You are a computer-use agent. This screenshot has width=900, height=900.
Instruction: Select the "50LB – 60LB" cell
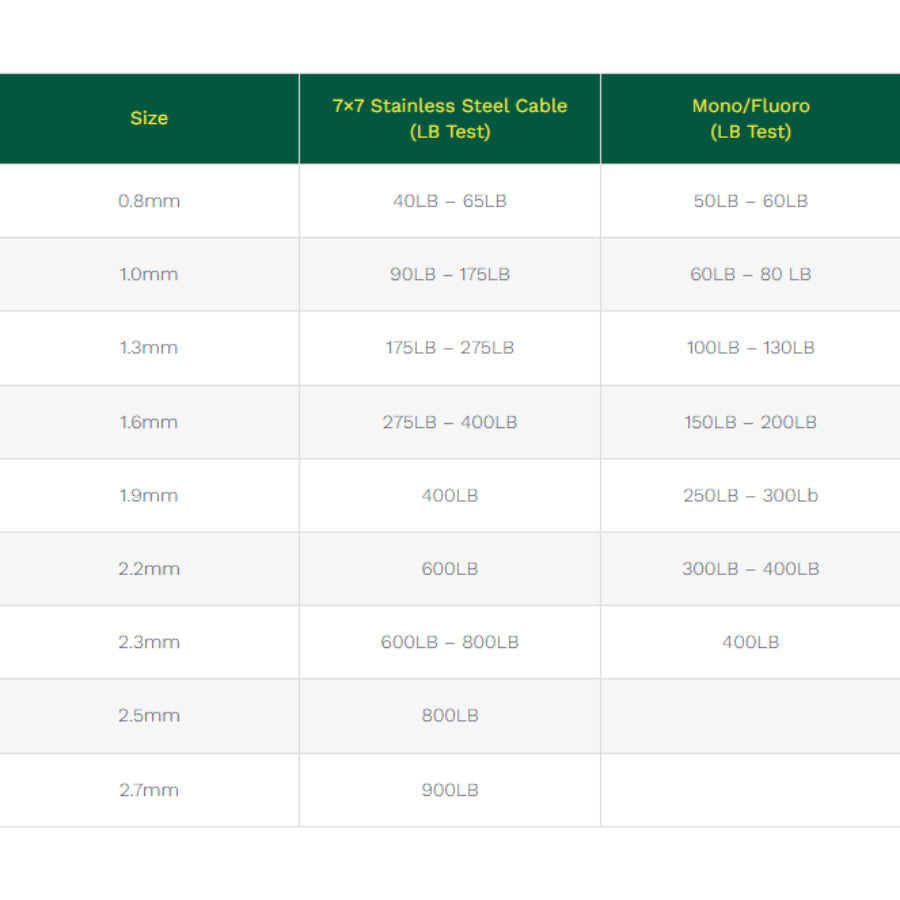click(751, 201)
